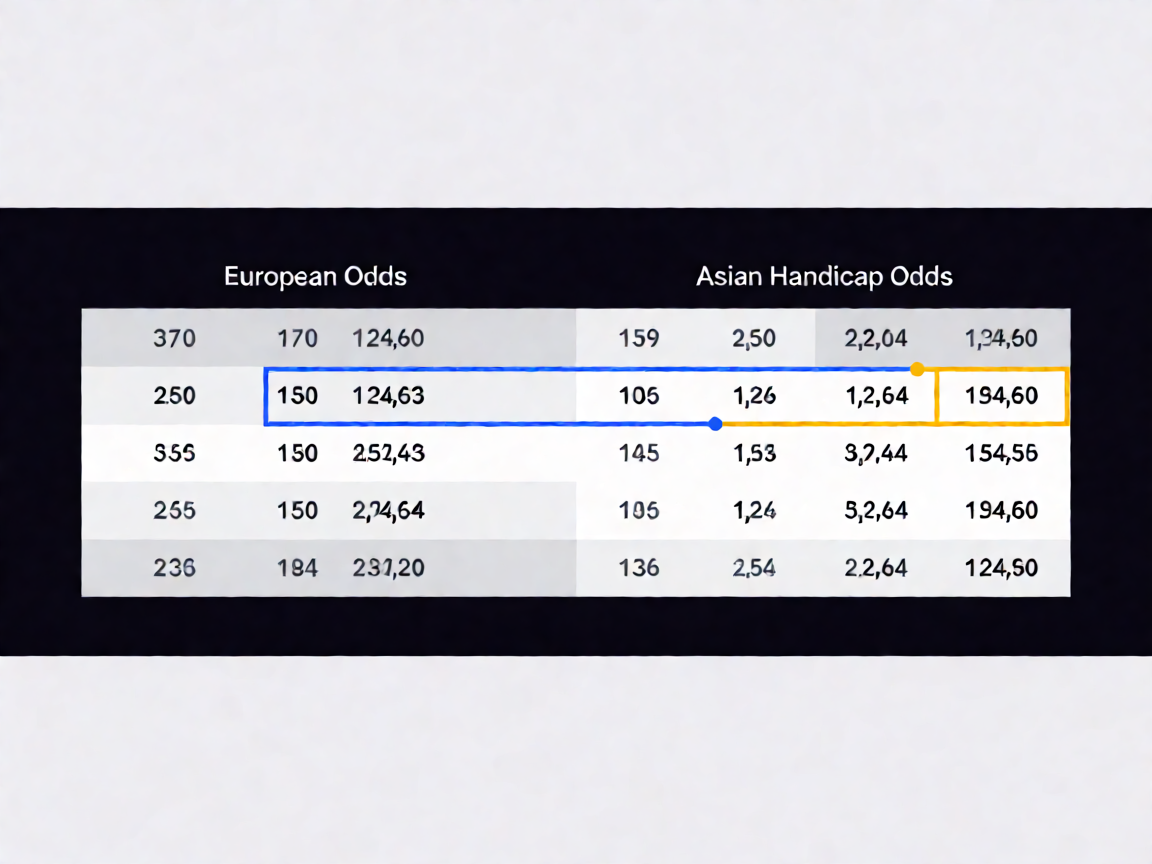Click cell 250 left of blue selection
This screenshot has width=1152, height=864.
point(174,396)
